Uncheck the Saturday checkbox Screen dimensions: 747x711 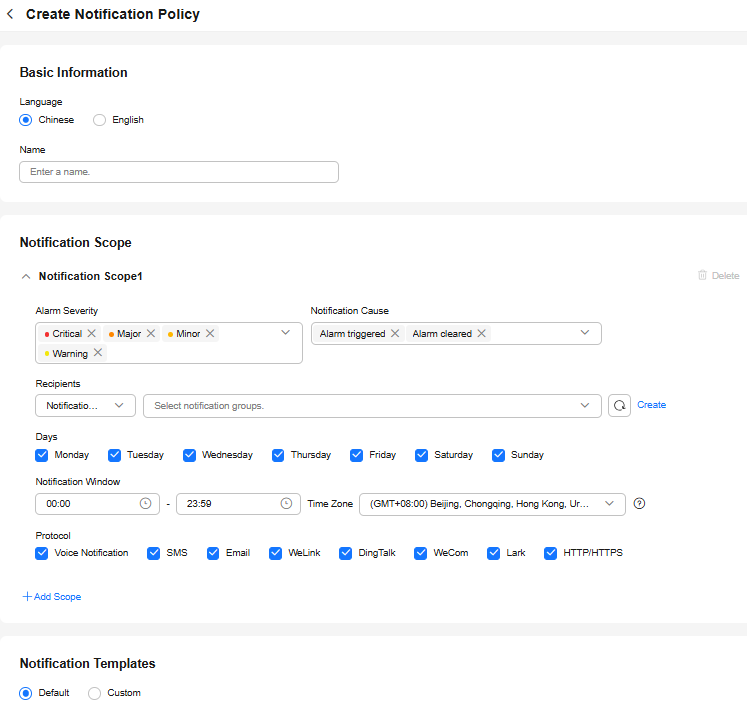[x=422, y=455]
